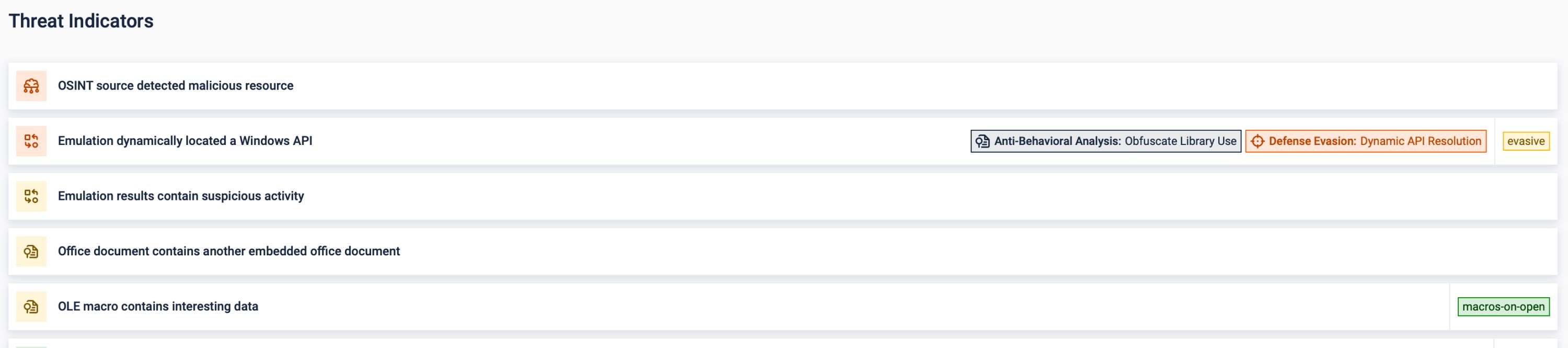The image size is (1568, 348).
Task: Click the OLE macro indicator icon
Action: [x=31, y=307]
